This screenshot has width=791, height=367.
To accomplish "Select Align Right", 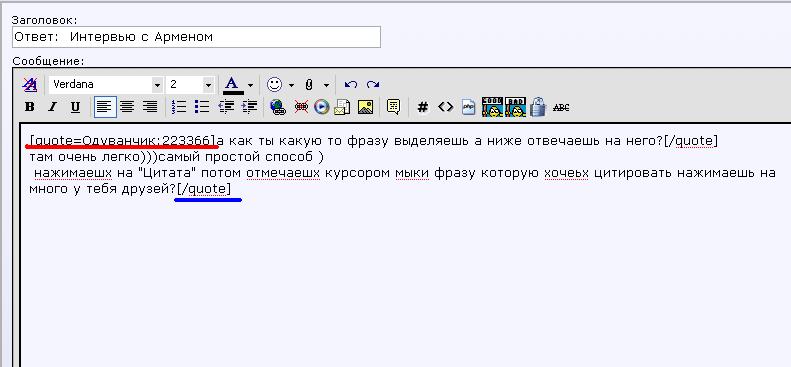I will pos(150,107).
